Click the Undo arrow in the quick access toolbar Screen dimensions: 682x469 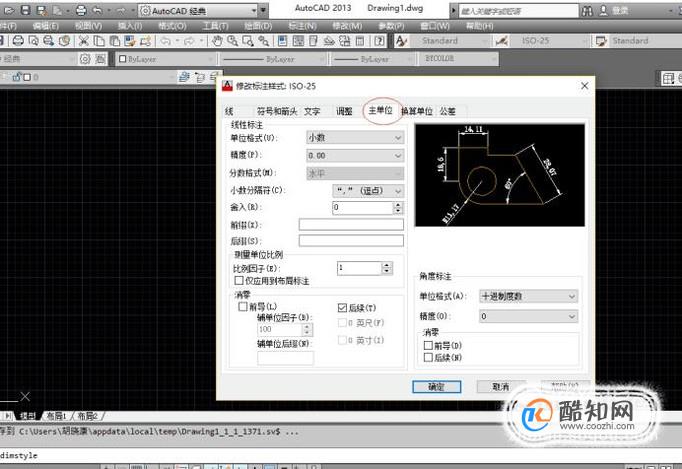pyautogui.click(x=98, y=10)
